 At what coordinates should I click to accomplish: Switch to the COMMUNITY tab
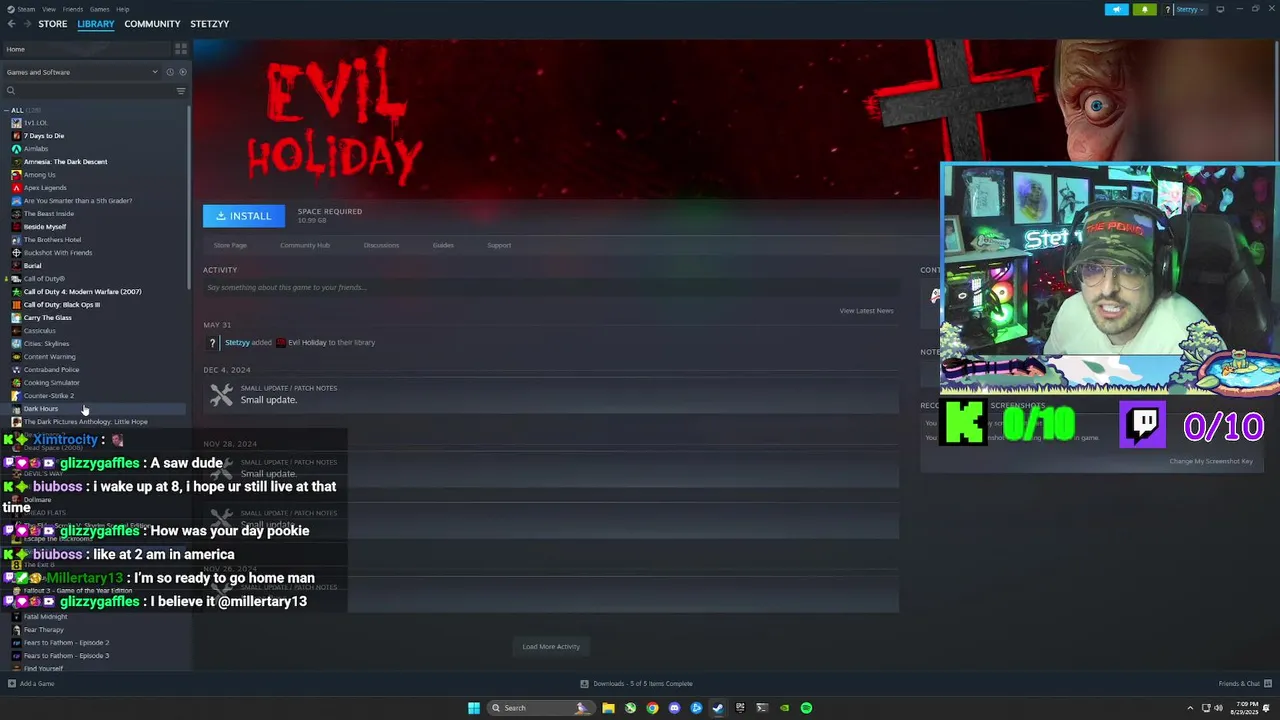(x=152, y=24)
